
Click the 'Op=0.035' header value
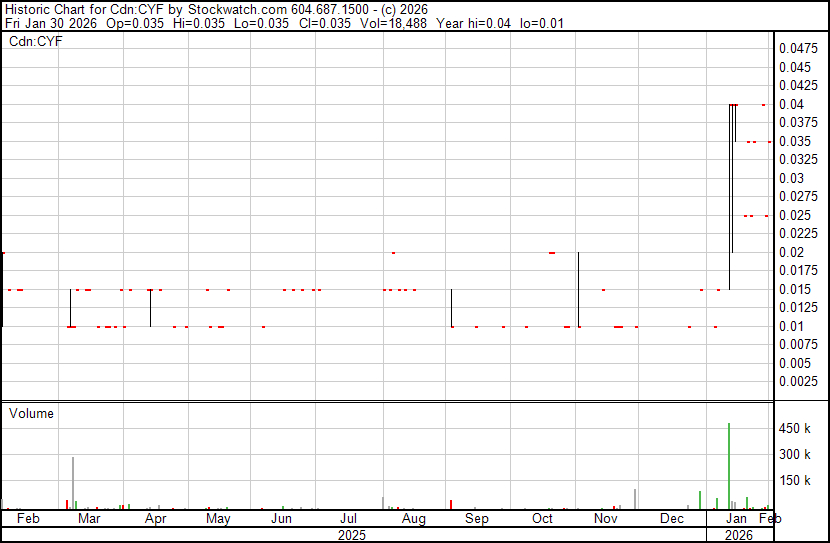click(x=134, y=23)
